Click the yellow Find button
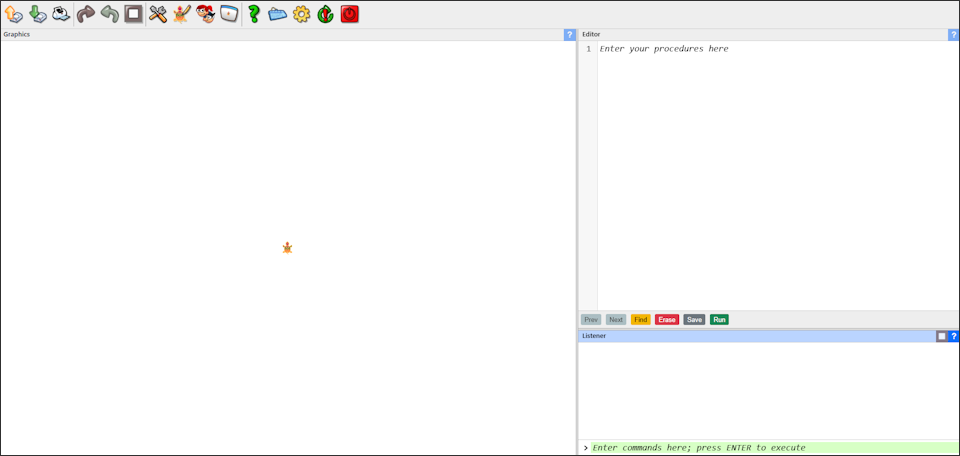 click(x=640, y=320)
